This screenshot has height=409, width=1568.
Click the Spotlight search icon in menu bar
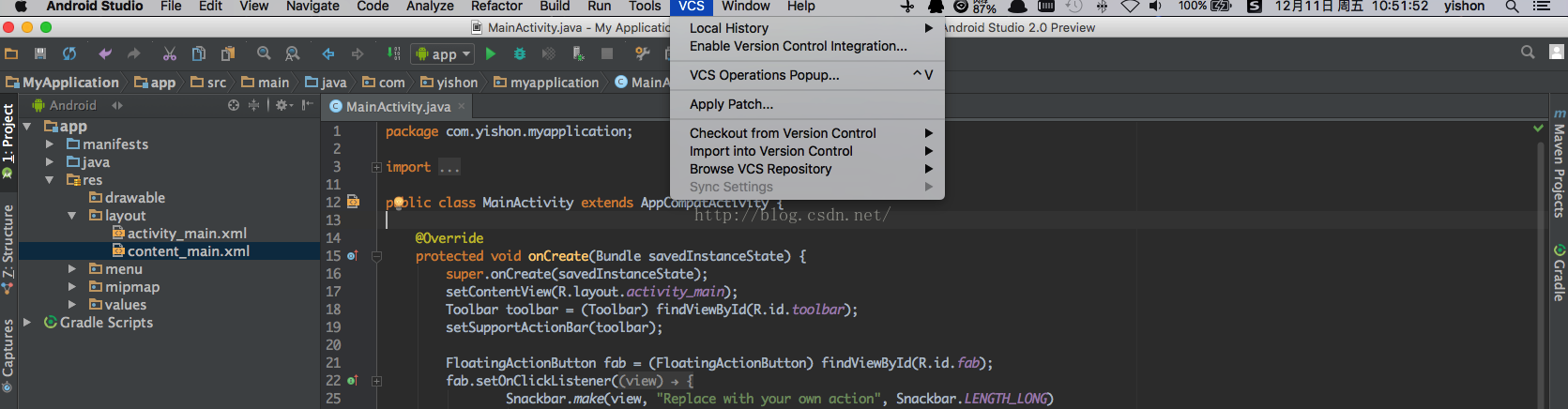(1512, 7)
